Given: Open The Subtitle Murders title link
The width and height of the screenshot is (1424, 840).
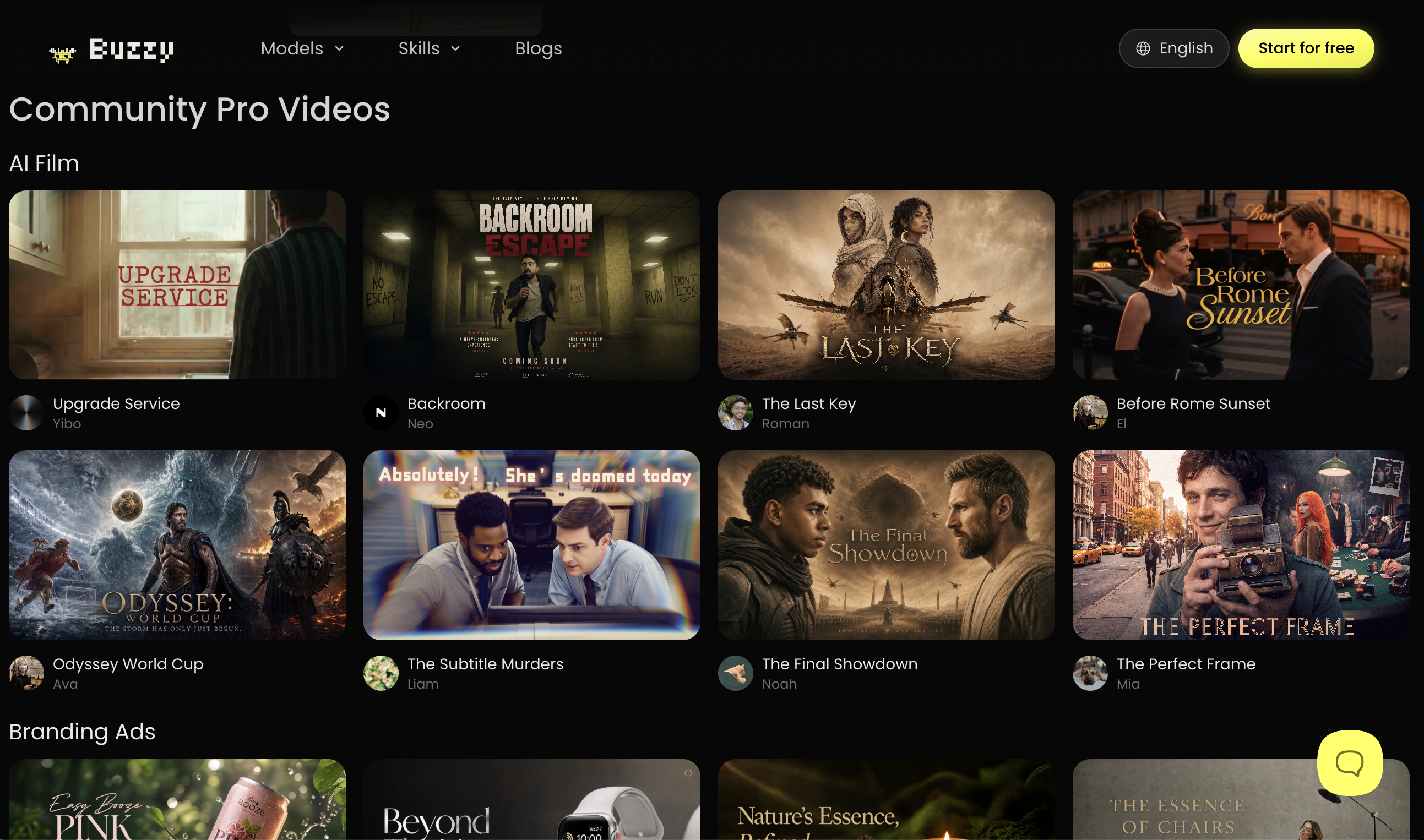Looking at the screenshot, I should click(485, 664).
